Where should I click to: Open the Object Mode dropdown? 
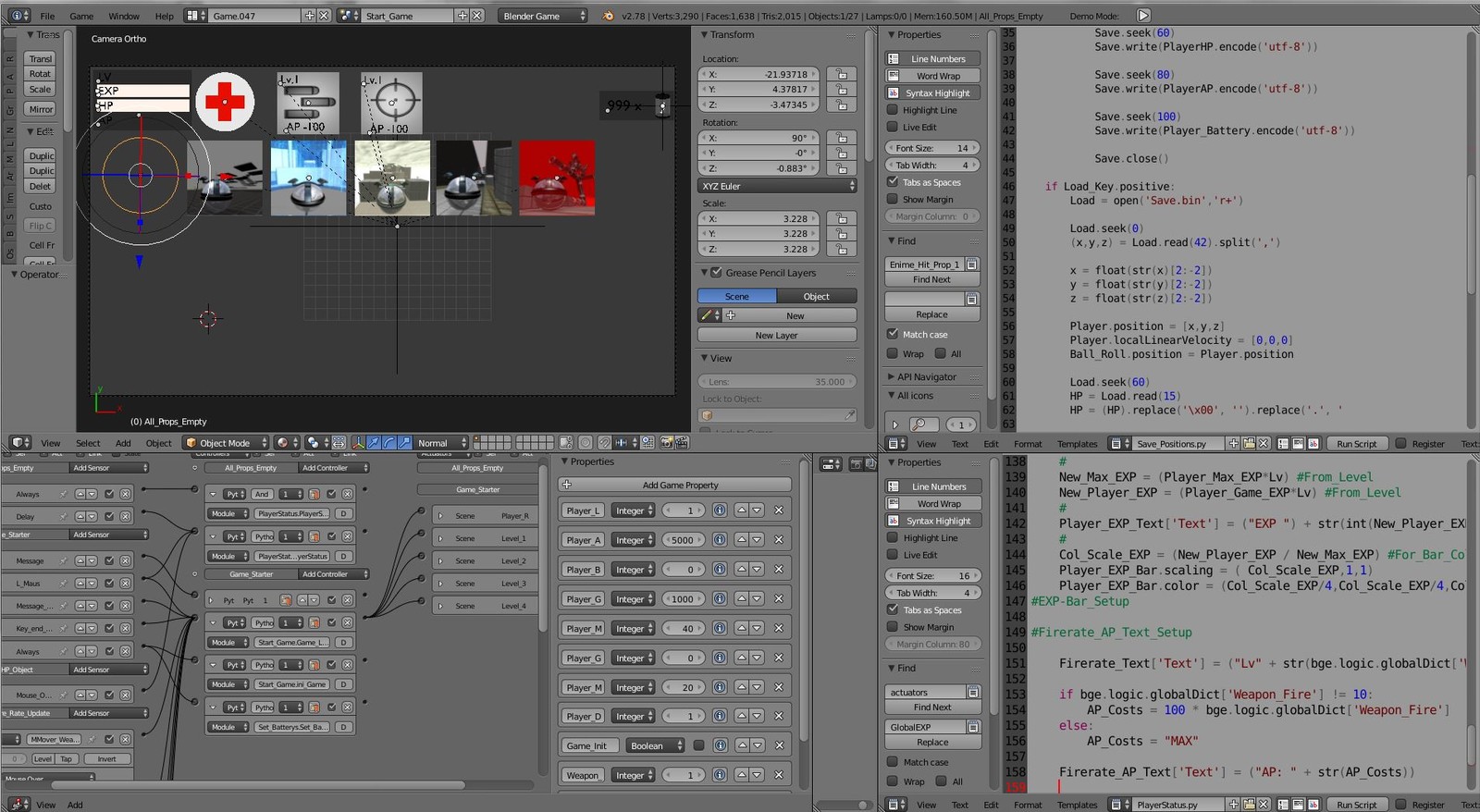tap(227, 443)
